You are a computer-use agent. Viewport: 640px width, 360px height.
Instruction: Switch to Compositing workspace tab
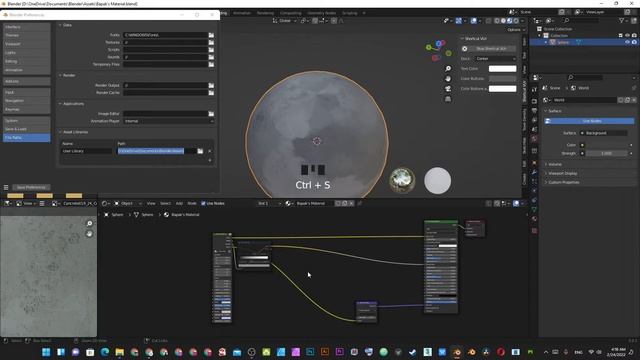tap(291, 13)
